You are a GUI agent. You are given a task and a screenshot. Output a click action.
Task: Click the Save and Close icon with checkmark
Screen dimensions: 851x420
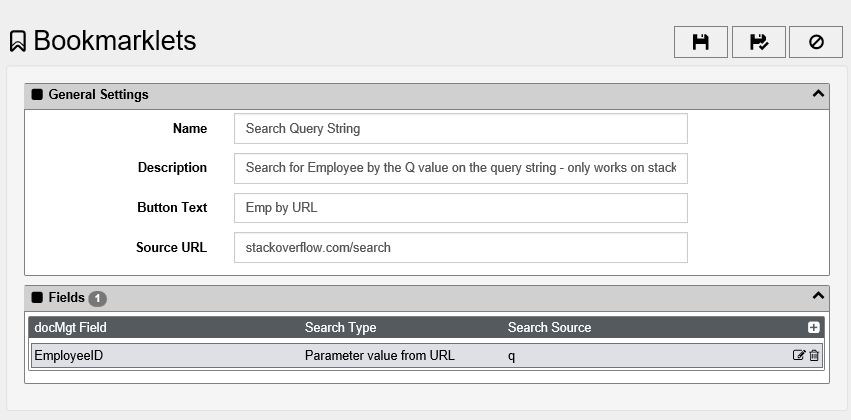759,42
